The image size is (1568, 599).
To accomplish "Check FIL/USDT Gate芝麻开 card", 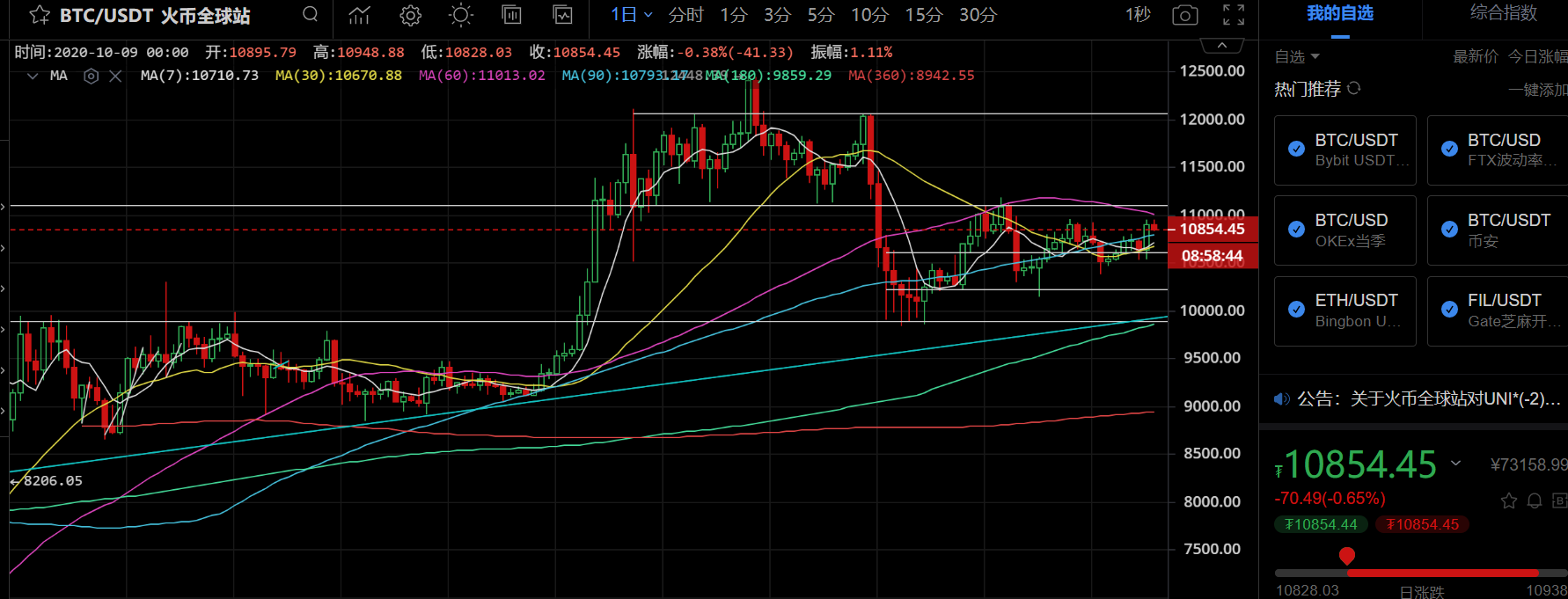I will [1498, 310].
